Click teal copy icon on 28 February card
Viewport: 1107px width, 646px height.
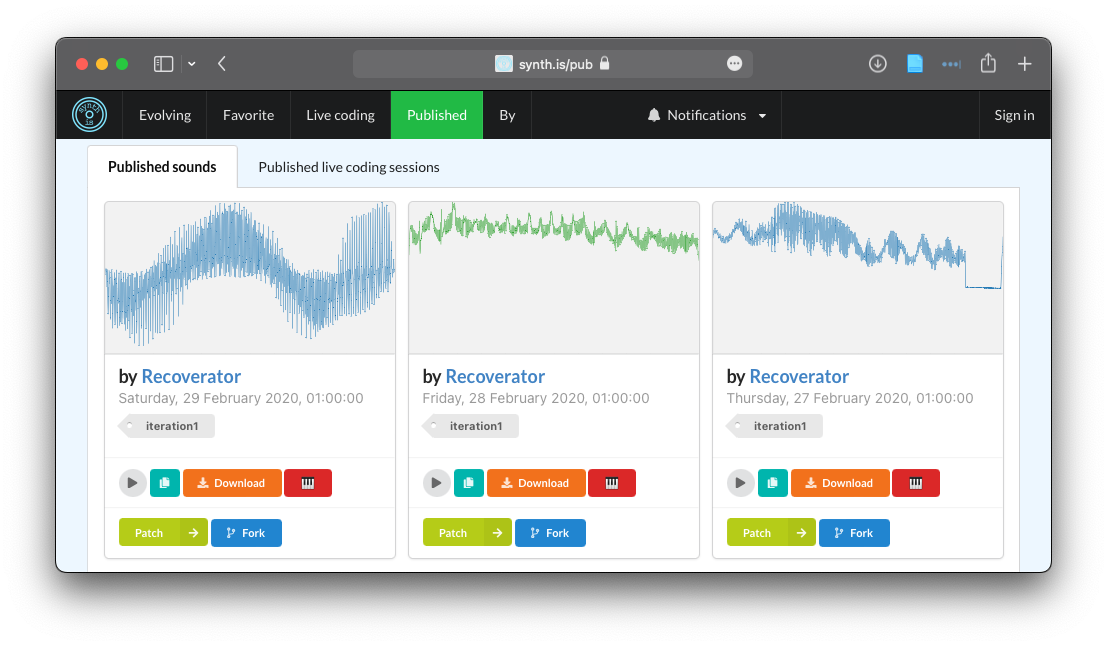[x=469, y=483]
